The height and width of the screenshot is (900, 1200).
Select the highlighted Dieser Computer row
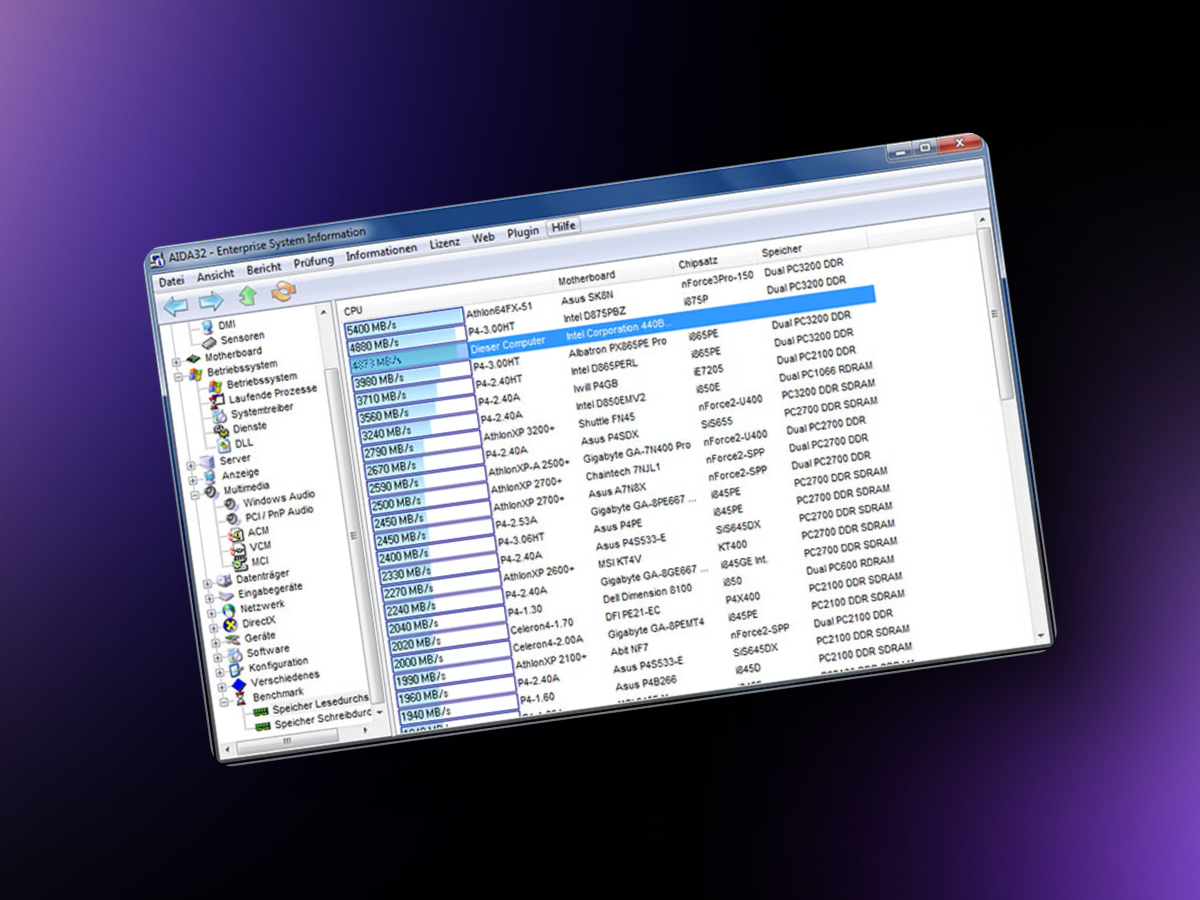pyautogui.click(x=612, y=329)
